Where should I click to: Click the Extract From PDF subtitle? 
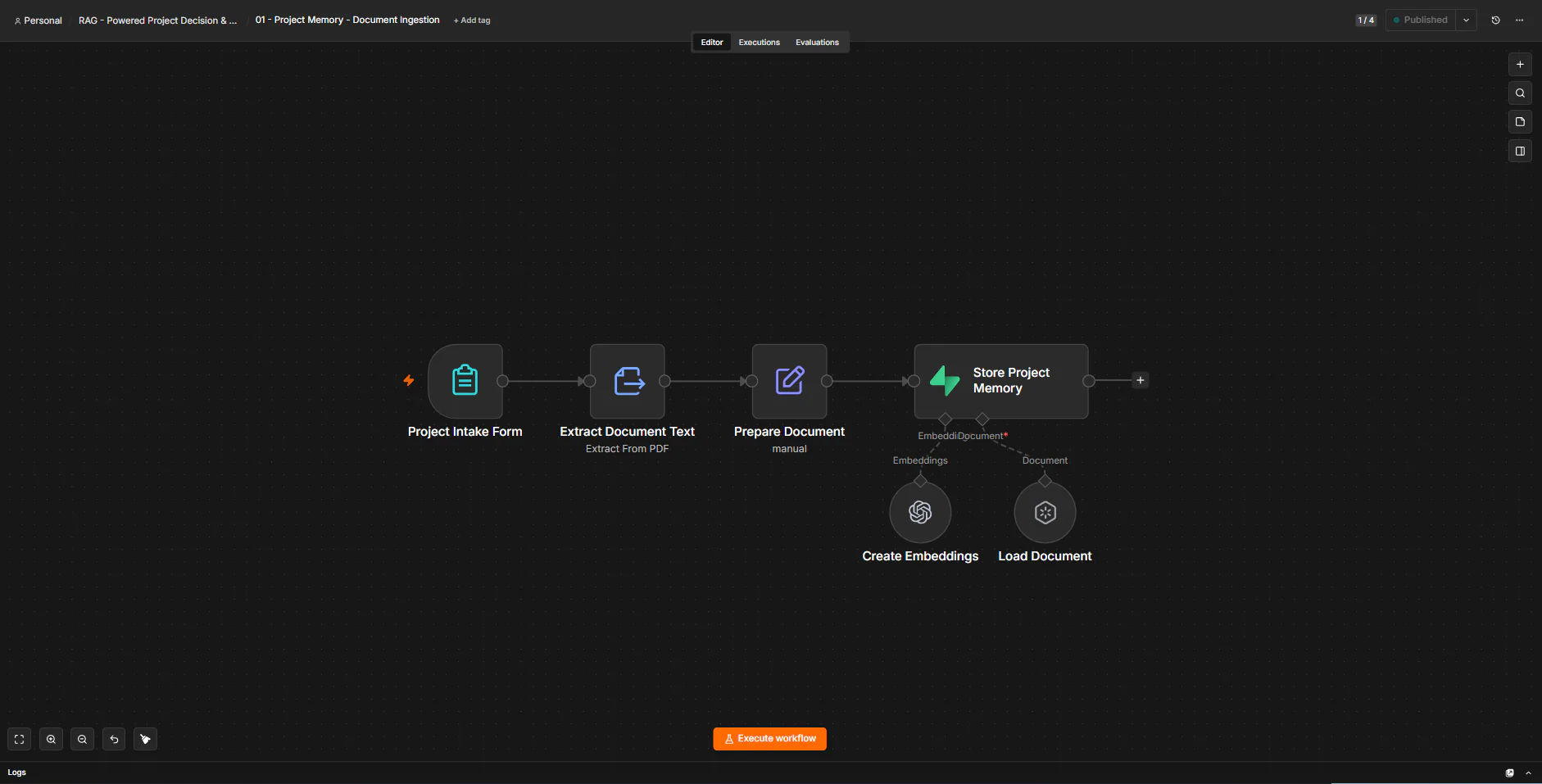click(627, 449)
